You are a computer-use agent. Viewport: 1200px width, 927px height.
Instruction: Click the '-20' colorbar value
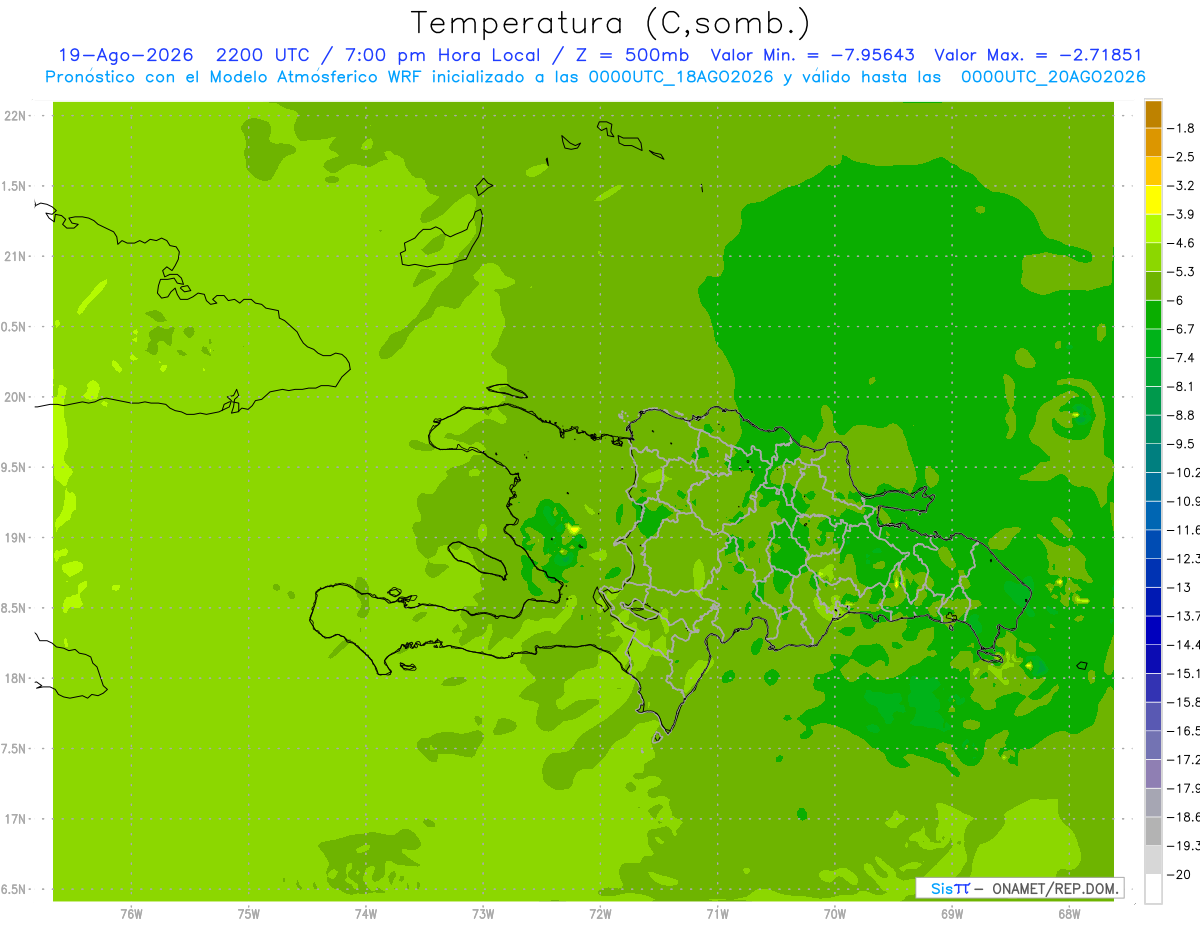1179,875
